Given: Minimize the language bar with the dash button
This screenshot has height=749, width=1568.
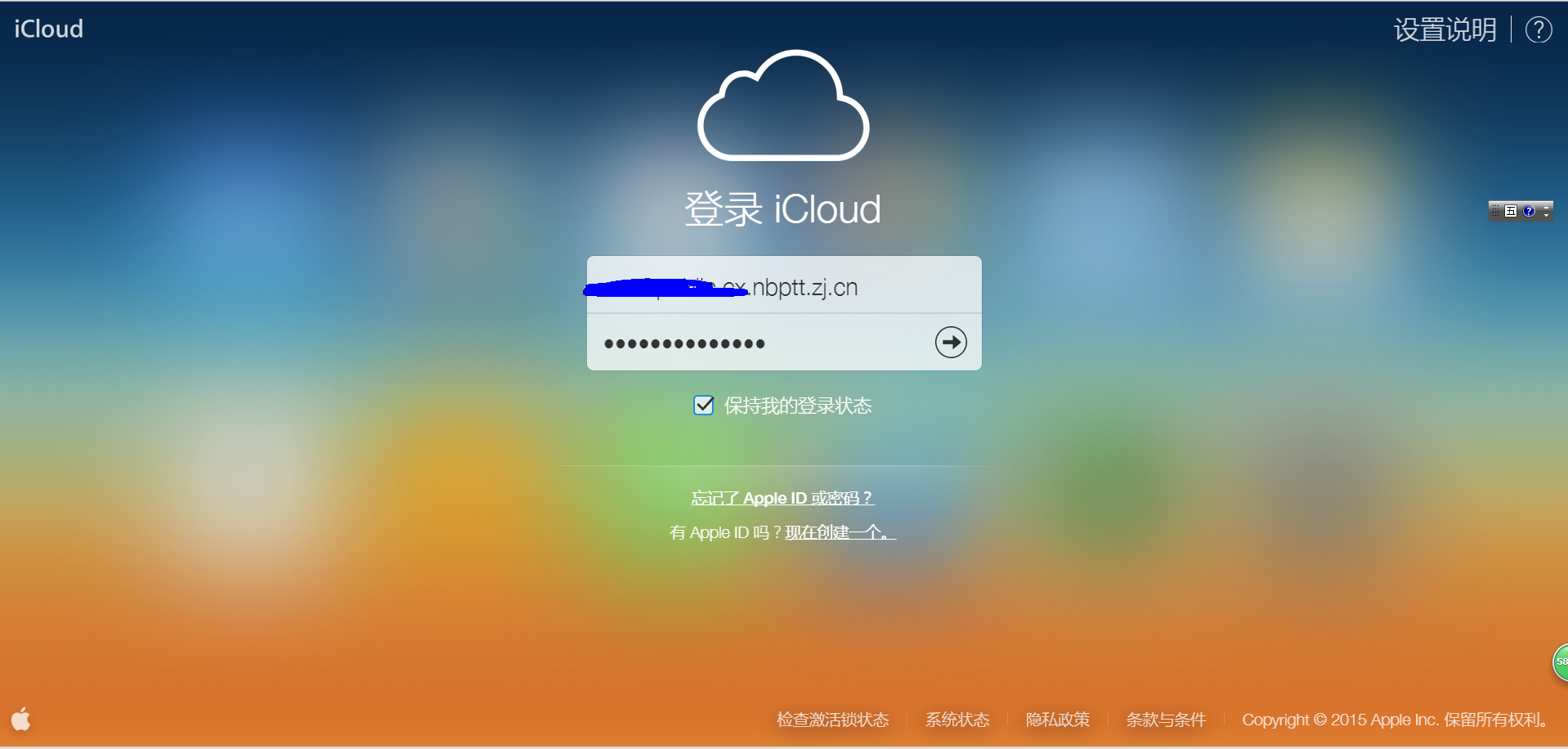Looking at the screenshot, I should coord(1546,208).
